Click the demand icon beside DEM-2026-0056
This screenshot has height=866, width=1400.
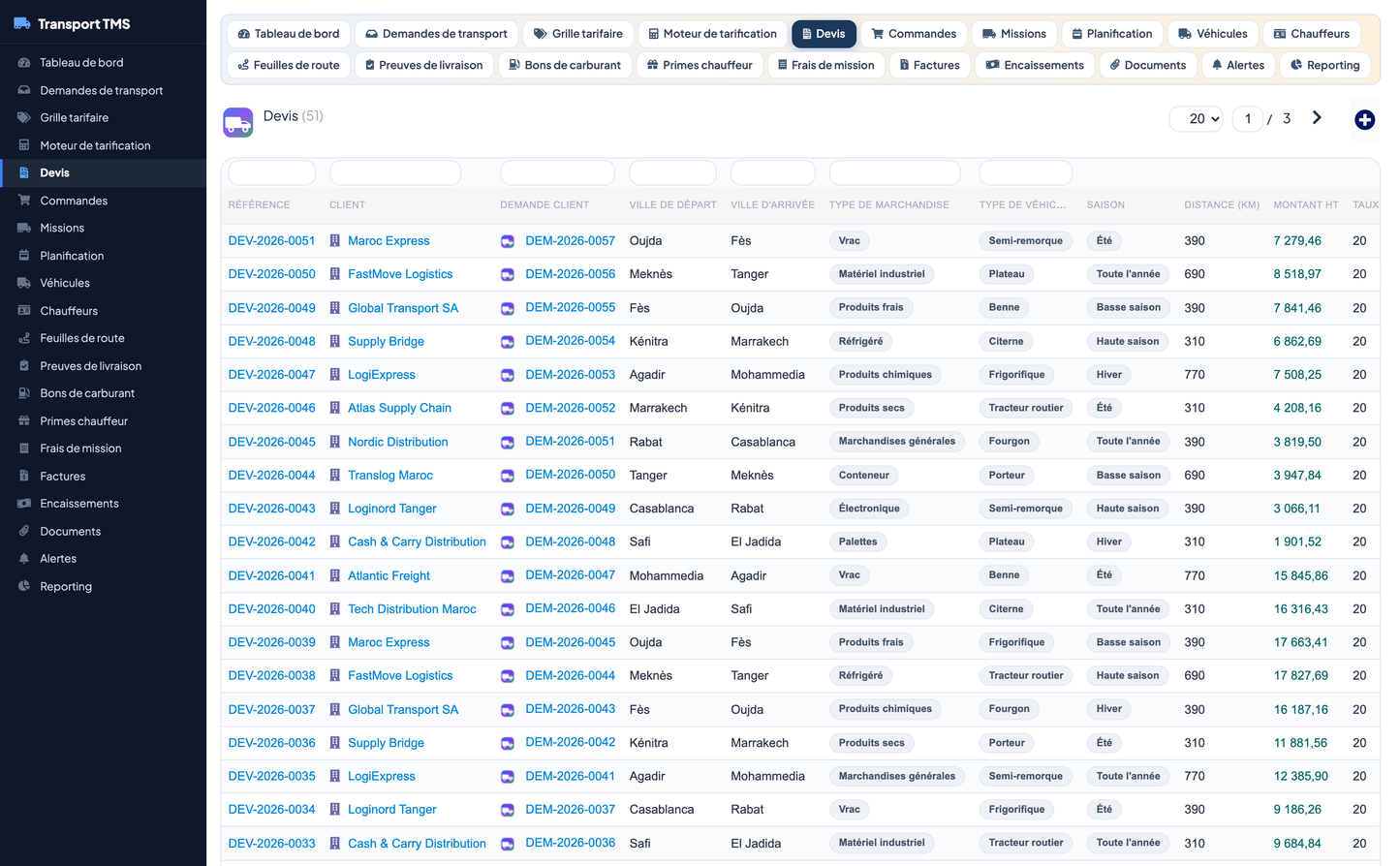[x=507, y=275]
